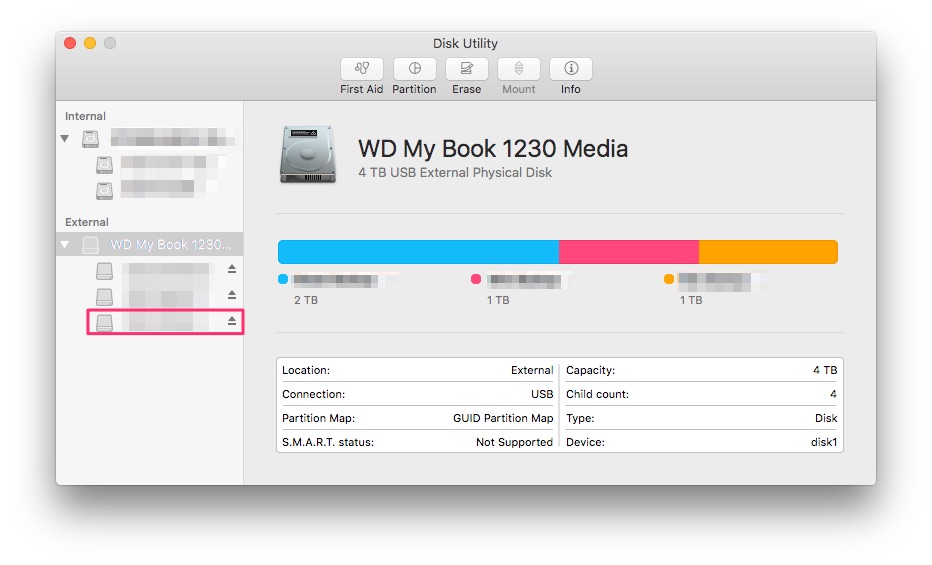The height and width of the screenshot is (565, 932).
Task: Select first internal volume icon
Action: 105,165
